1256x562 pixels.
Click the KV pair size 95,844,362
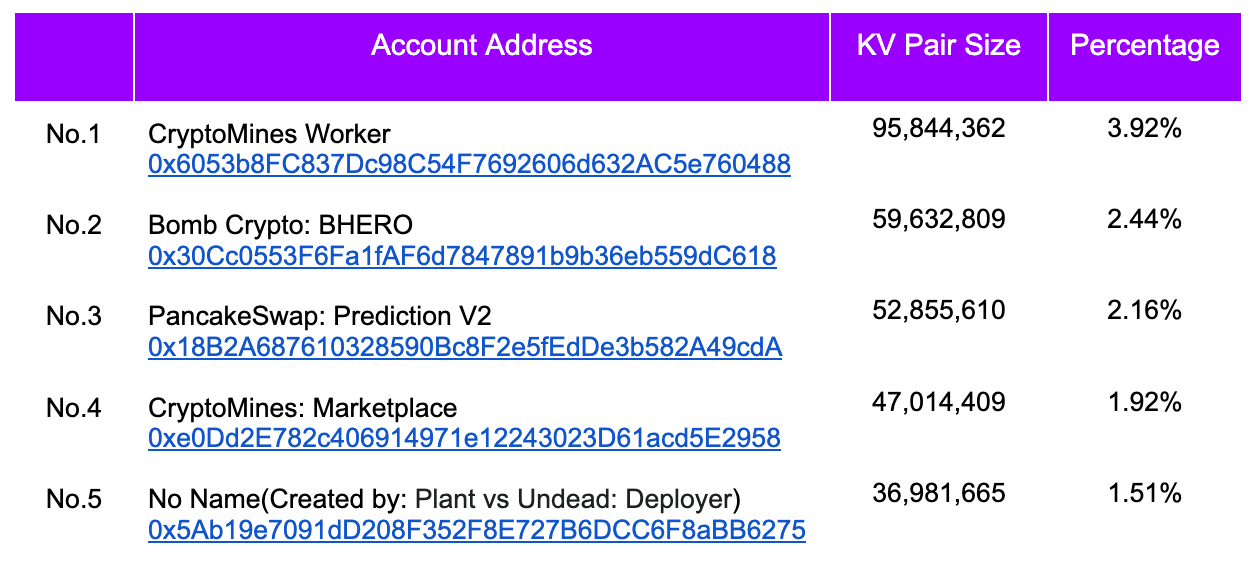[939, 128]
